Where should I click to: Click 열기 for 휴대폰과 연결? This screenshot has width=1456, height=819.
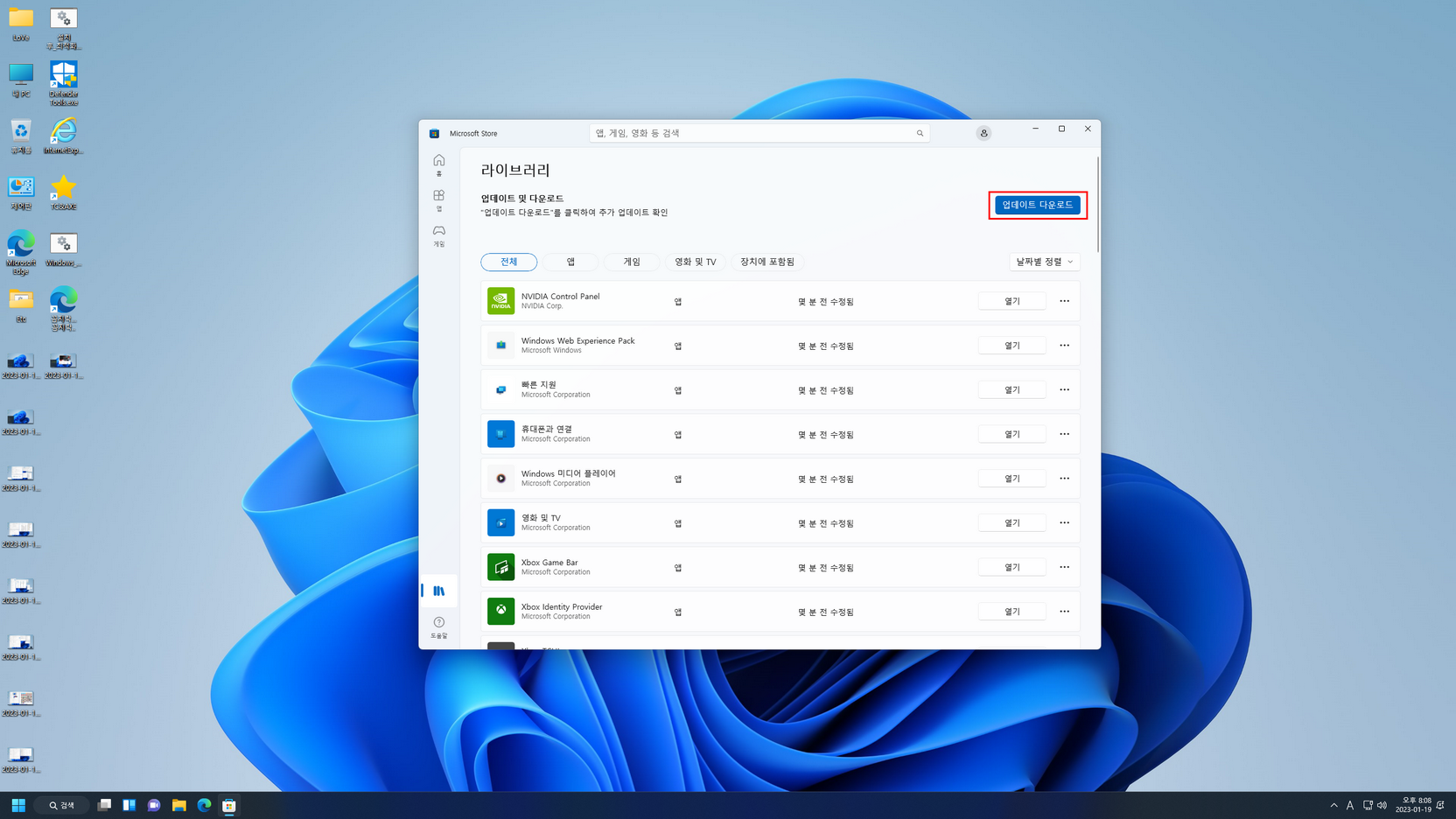(x=1011, y=434)
